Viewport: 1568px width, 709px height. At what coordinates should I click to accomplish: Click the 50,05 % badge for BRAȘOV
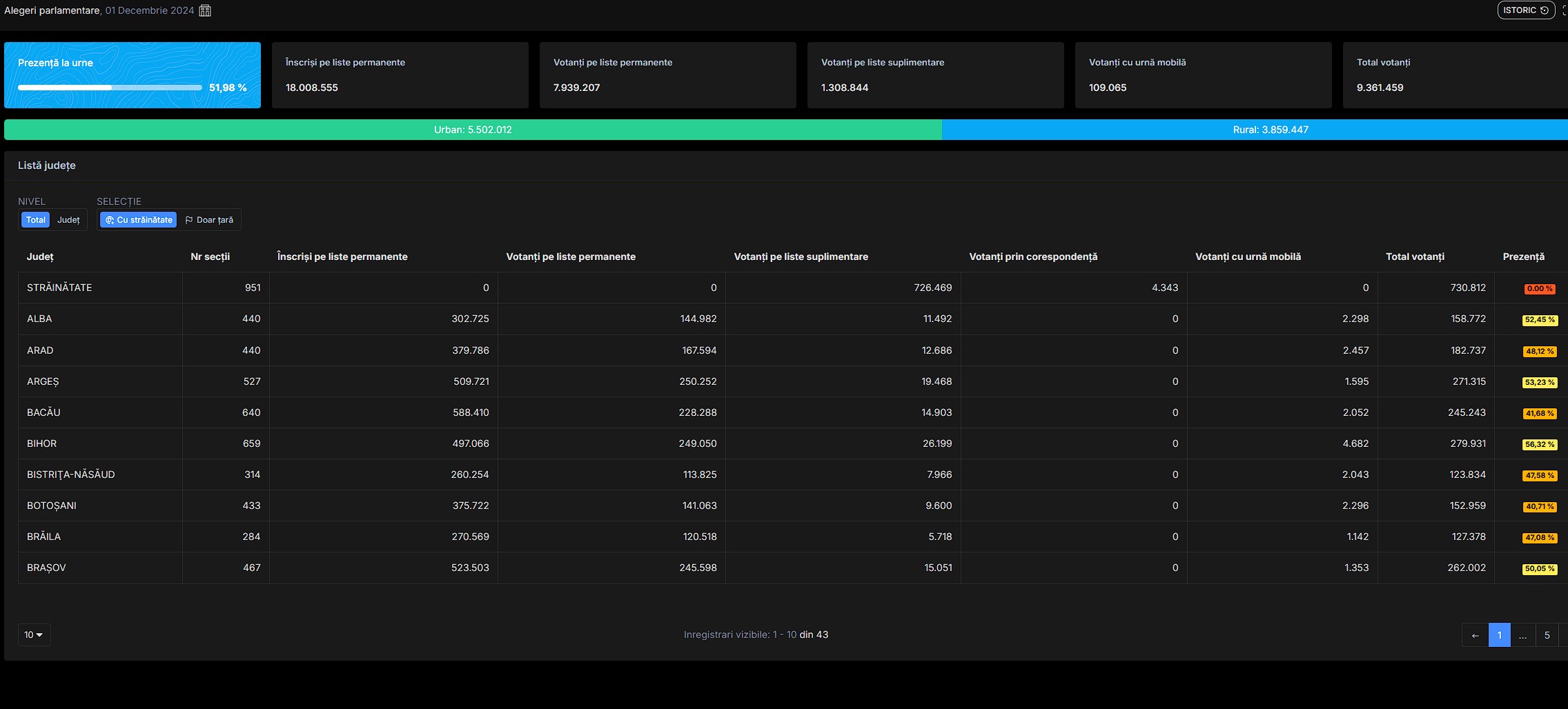(x=1540, y=569)
